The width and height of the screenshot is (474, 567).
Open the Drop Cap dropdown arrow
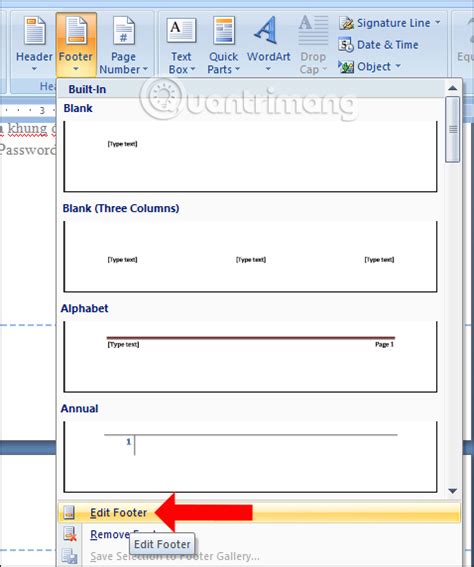(324, 69)
